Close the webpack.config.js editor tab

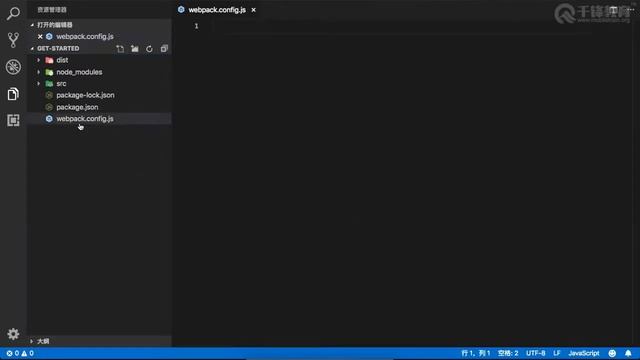click(253, 10)
